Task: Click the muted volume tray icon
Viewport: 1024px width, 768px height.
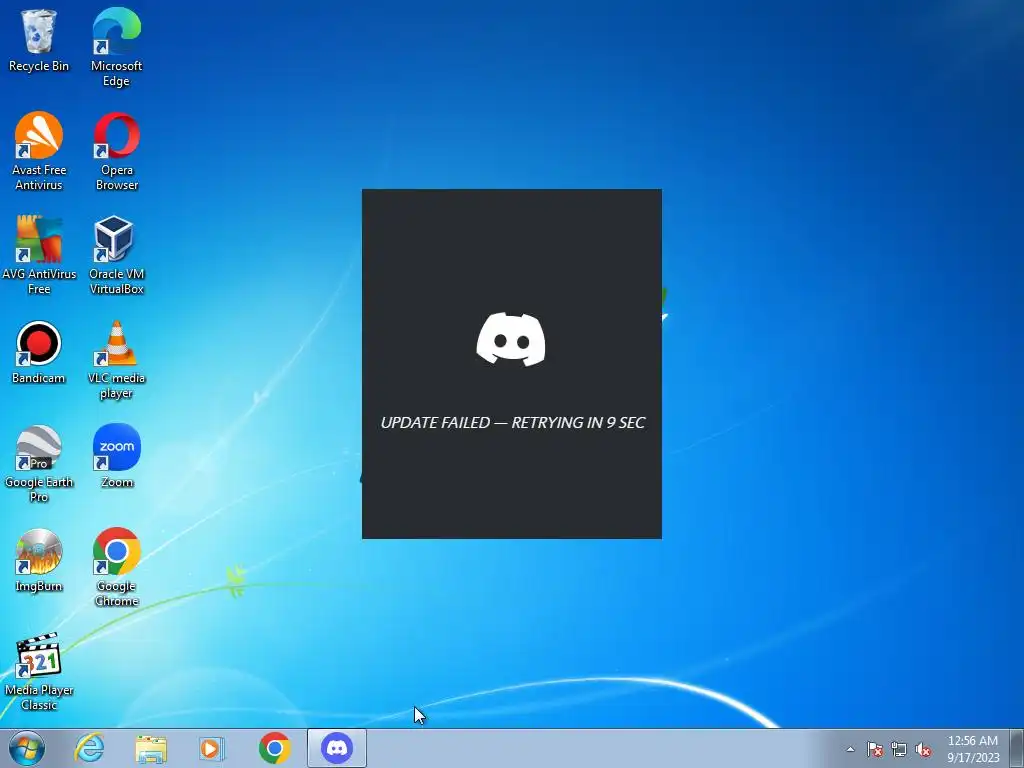Action: point(923,749)
